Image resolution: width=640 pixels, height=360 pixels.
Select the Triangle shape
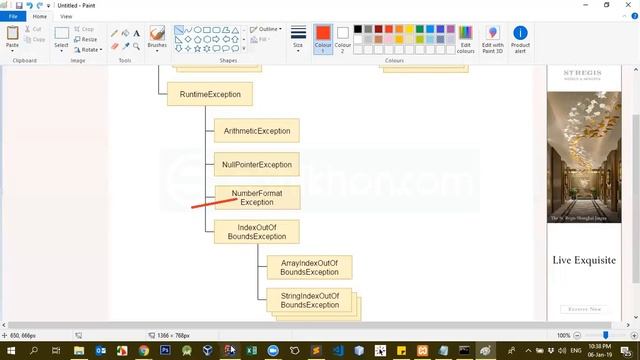(235, 30)
